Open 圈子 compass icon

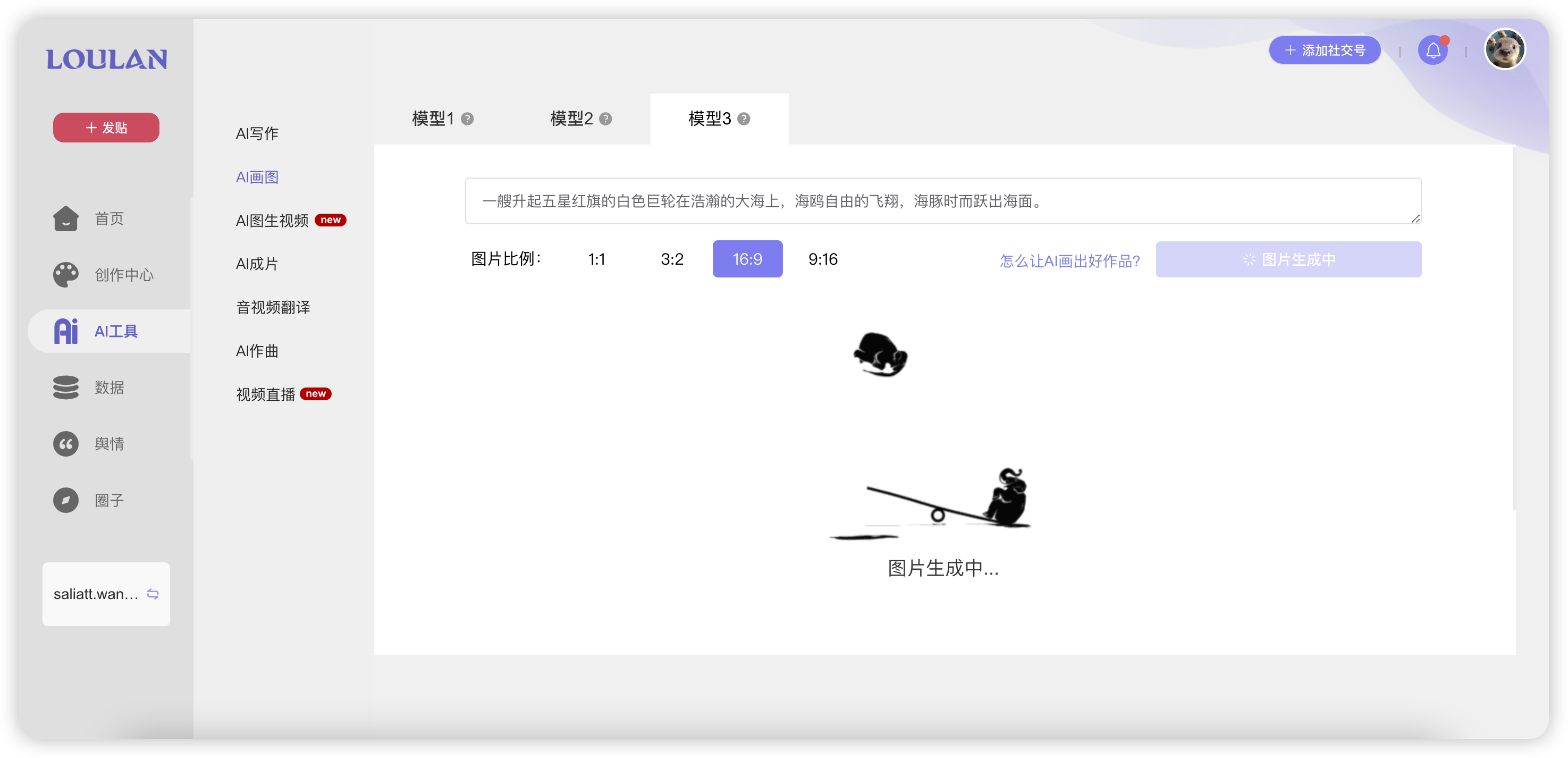(x=66, y=500)
